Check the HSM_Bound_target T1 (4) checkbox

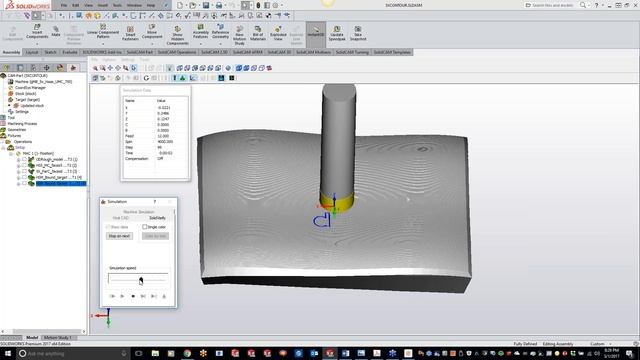click(24, 178)
